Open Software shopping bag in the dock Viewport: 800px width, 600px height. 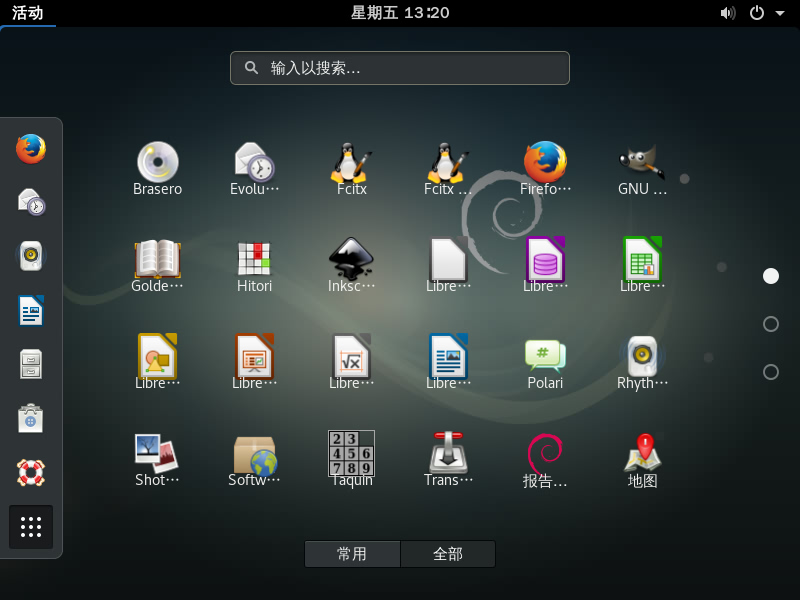click(x=31, y=418)
